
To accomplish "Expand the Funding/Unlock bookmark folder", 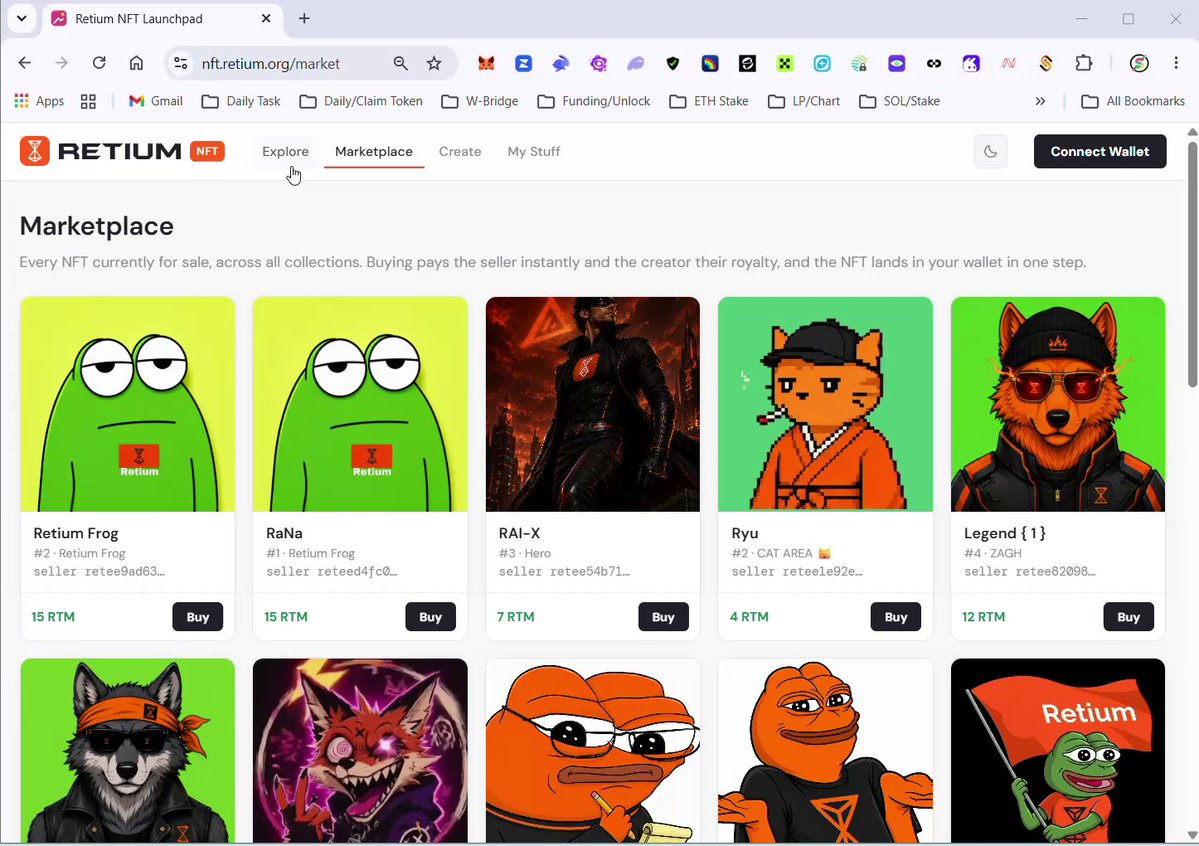I will [594, 101].
